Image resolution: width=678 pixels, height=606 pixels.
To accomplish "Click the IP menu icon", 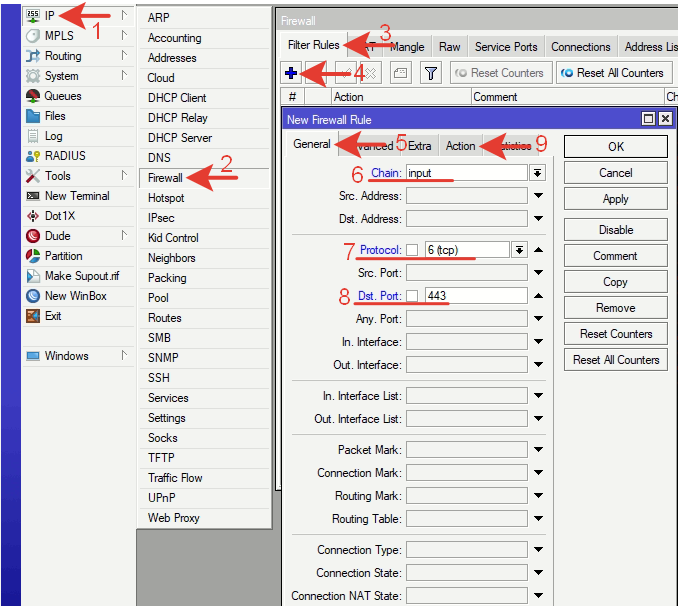I will (33, 16).
